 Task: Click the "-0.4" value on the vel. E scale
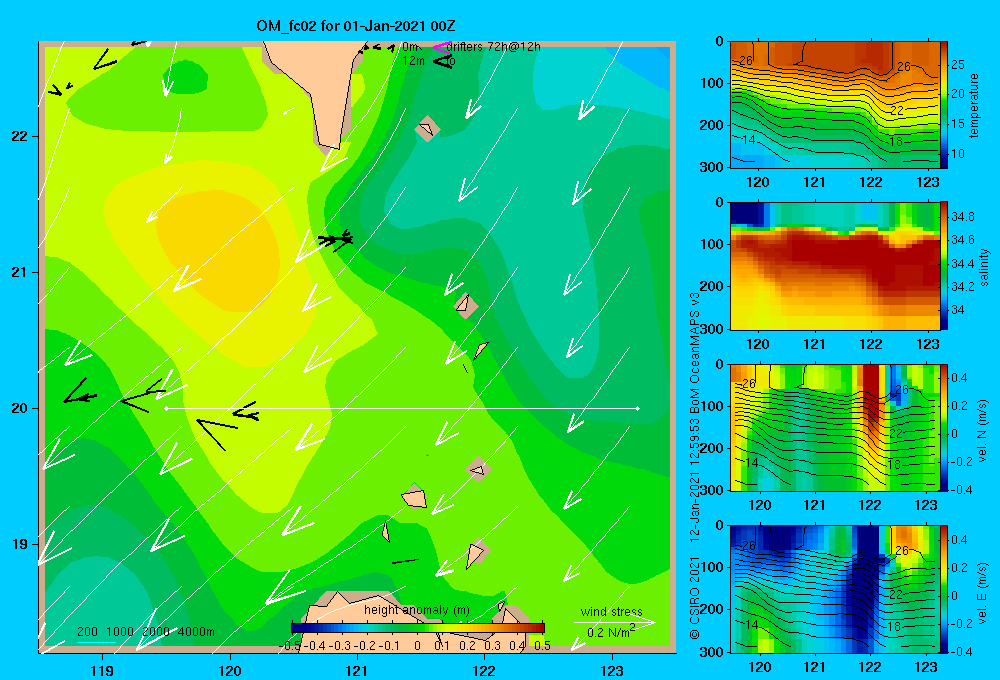(961, 651)
